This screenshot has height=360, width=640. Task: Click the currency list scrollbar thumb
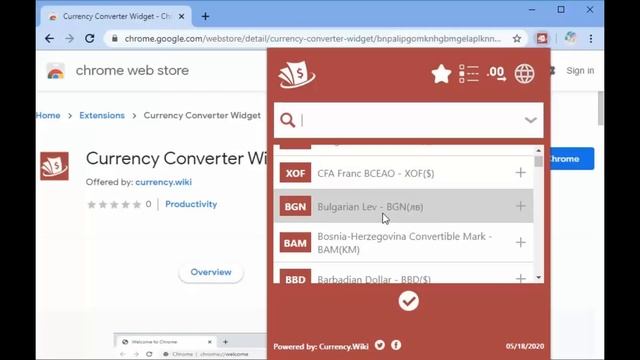pyautogui.click(x=538, y=161)
